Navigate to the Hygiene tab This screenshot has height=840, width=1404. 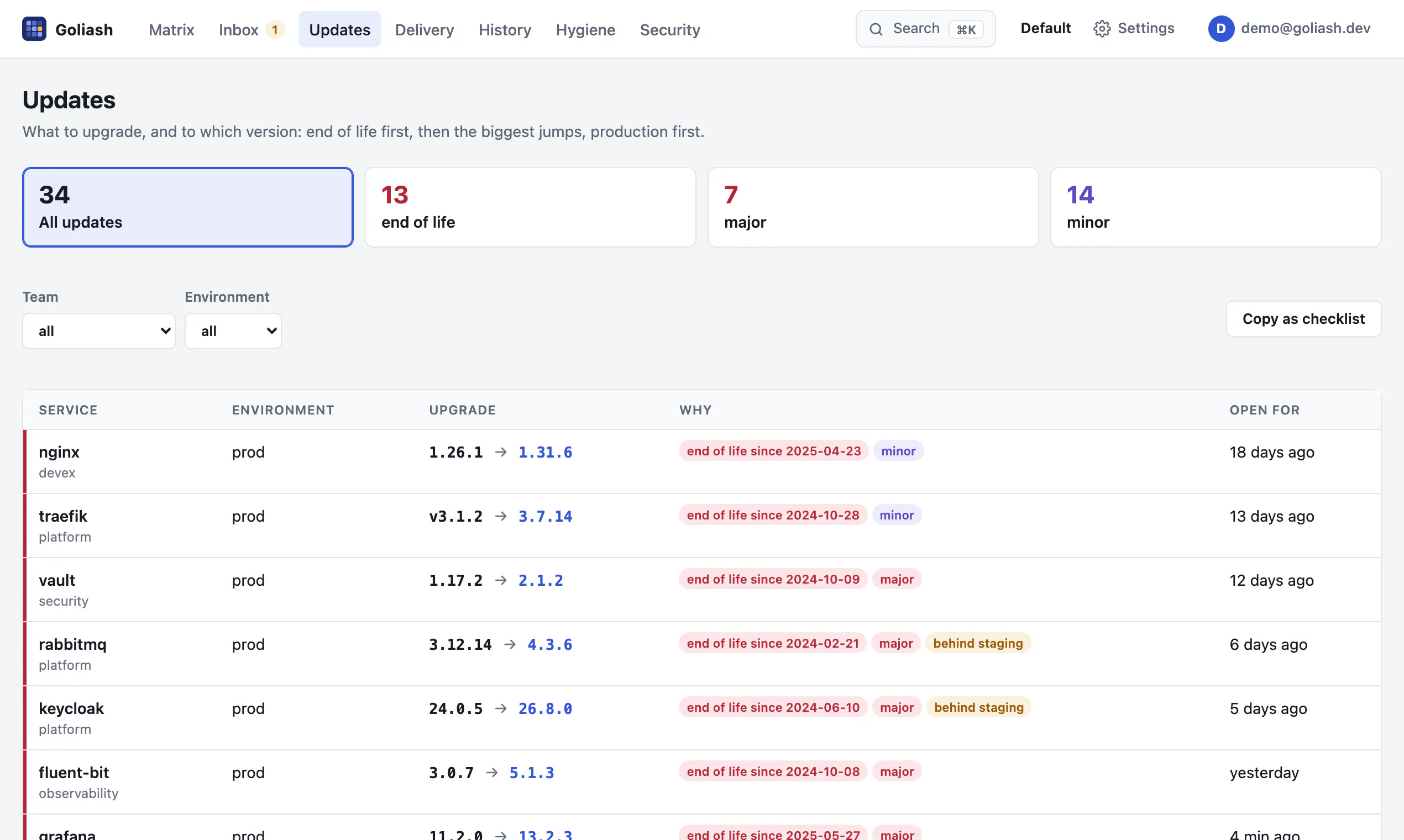585,29
